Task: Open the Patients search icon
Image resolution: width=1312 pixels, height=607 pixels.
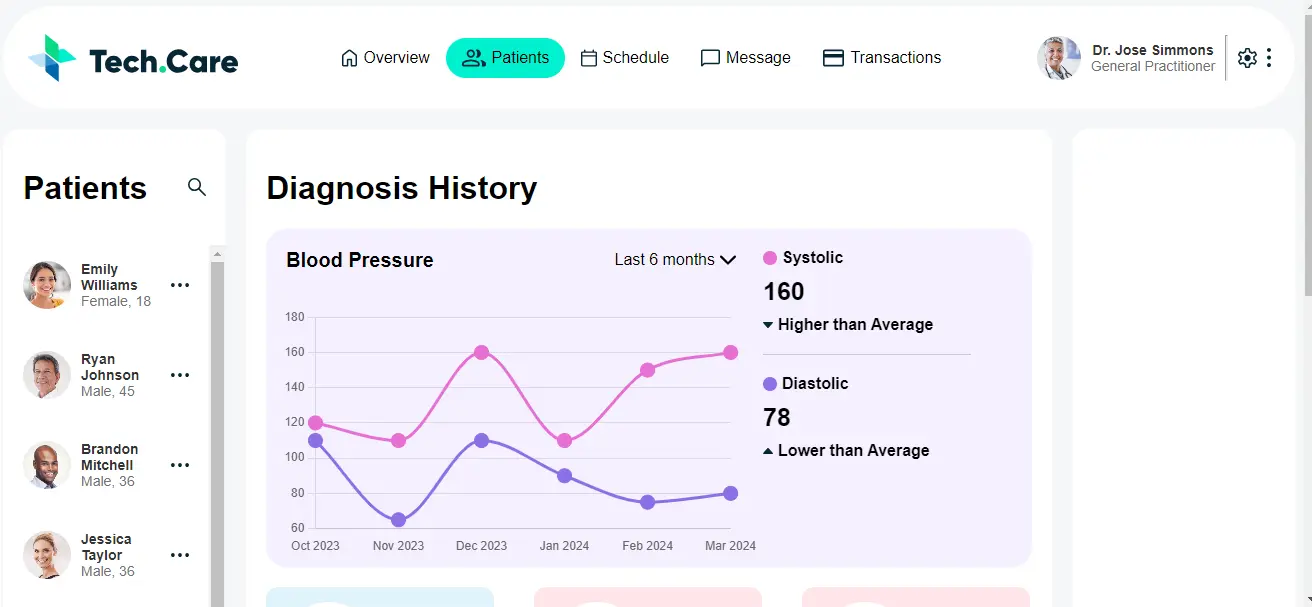Action: coord(197,187)
